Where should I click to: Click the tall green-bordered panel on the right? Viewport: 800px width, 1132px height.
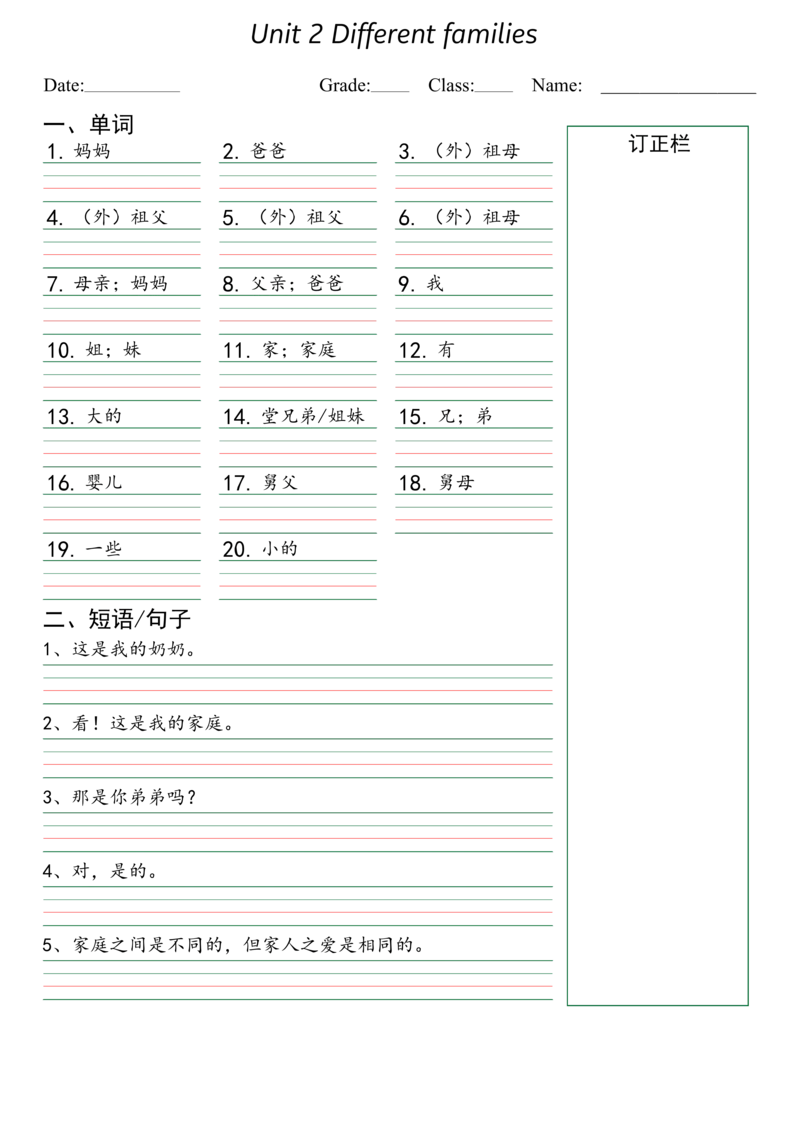(x=660, y=563)
